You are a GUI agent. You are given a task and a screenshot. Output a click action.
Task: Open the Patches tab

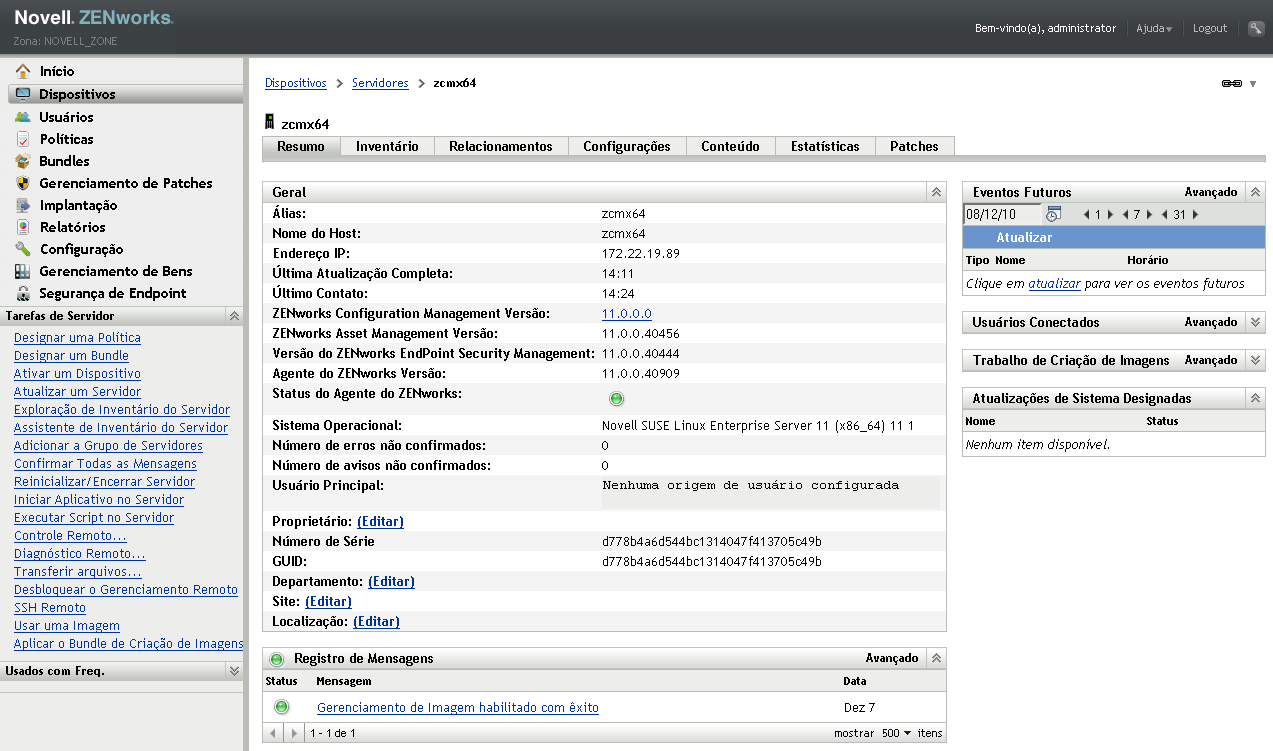coord(914,146)
